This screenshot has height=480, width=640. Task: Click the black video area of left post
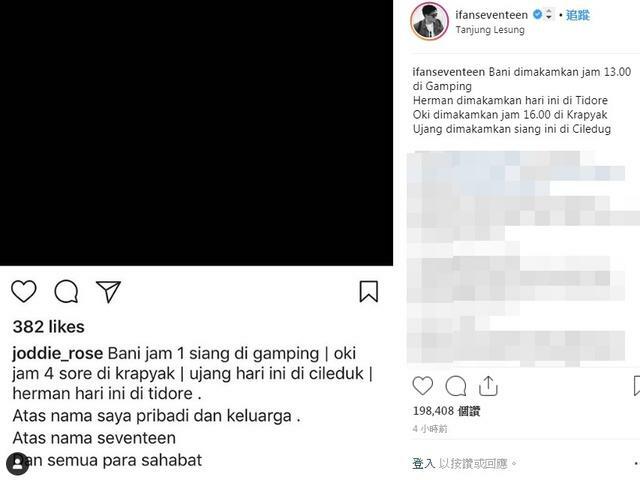196,133
